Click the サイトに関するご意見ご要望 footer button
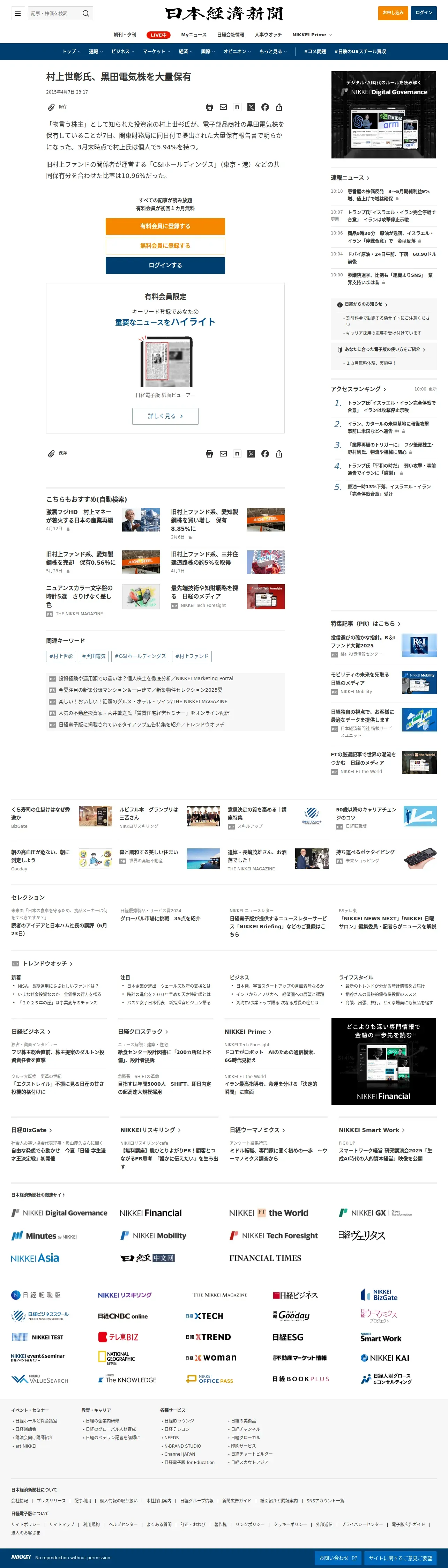 (401, 1558)
